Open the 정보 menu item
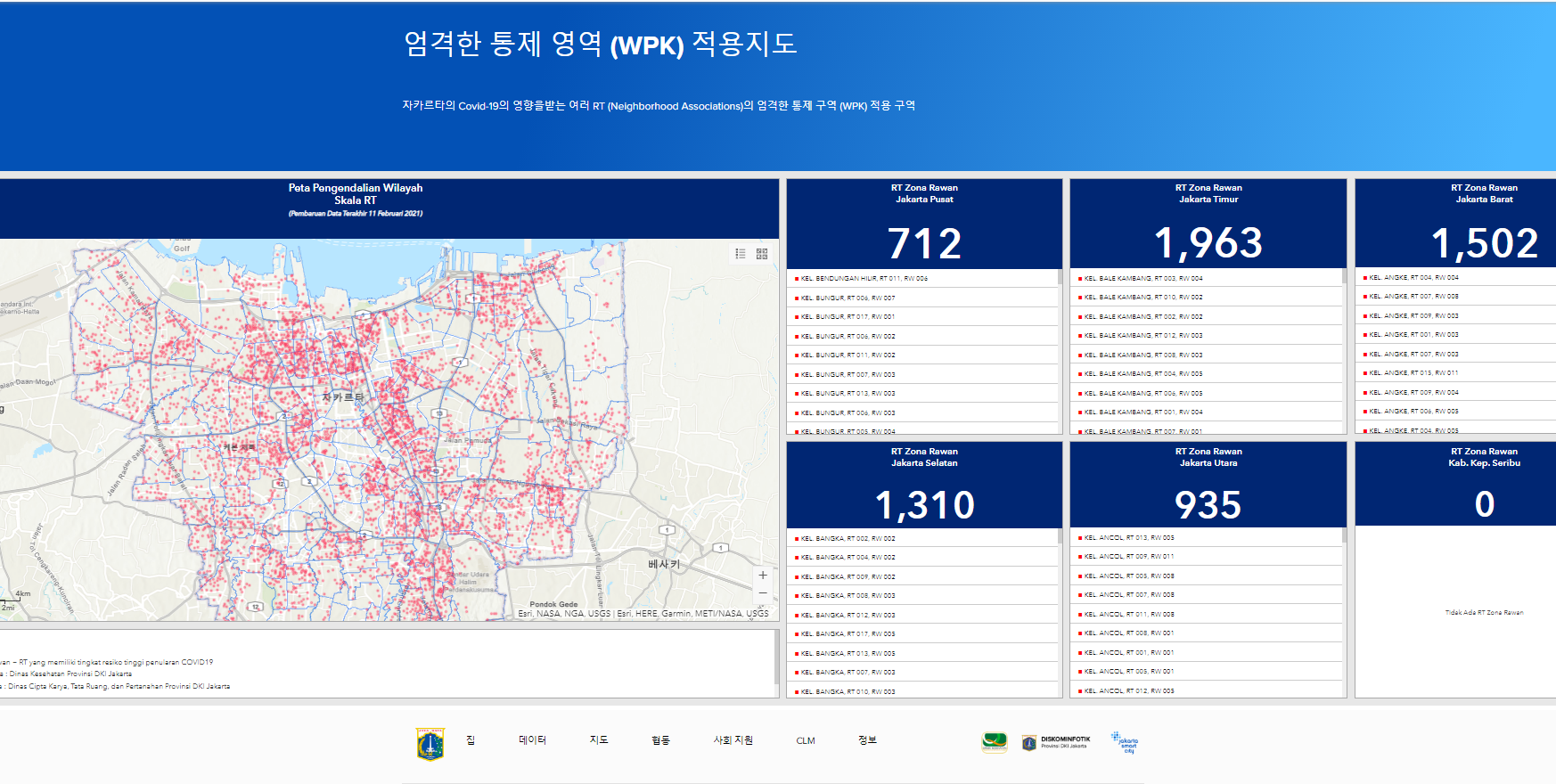The image size is (1556, 784). coord(867,740)
